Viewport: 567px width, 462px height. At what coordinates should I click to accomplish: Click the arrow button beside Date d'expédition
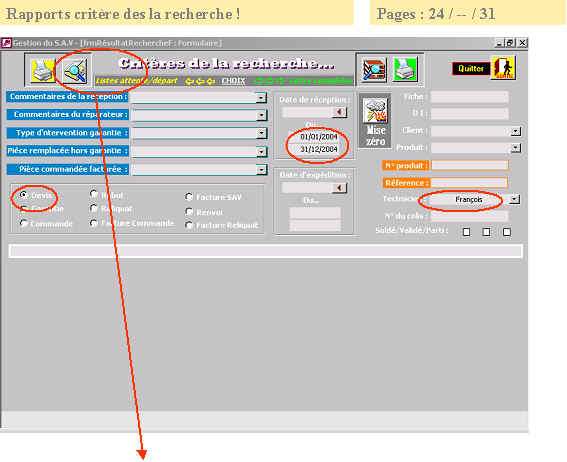[x=339, y=188]
